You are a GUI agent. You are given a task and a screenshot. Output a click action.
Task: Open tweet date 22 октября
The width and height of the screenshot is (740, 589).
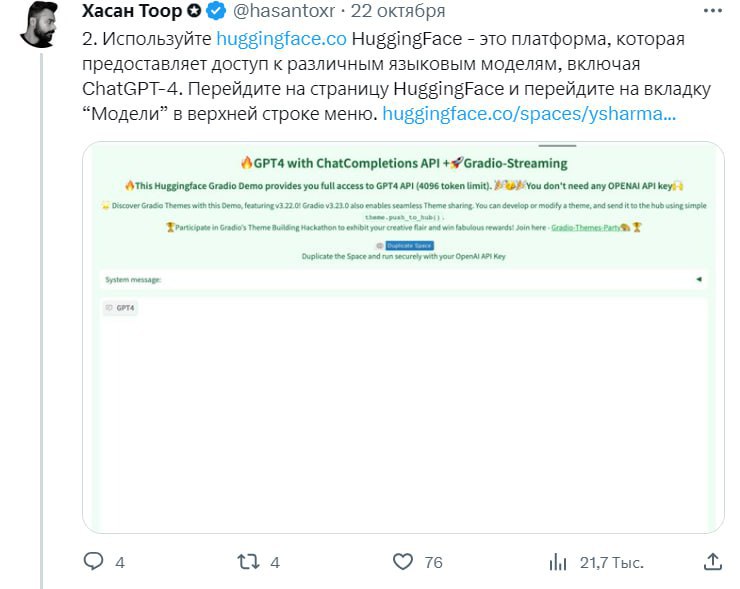(x=398, y=12)
